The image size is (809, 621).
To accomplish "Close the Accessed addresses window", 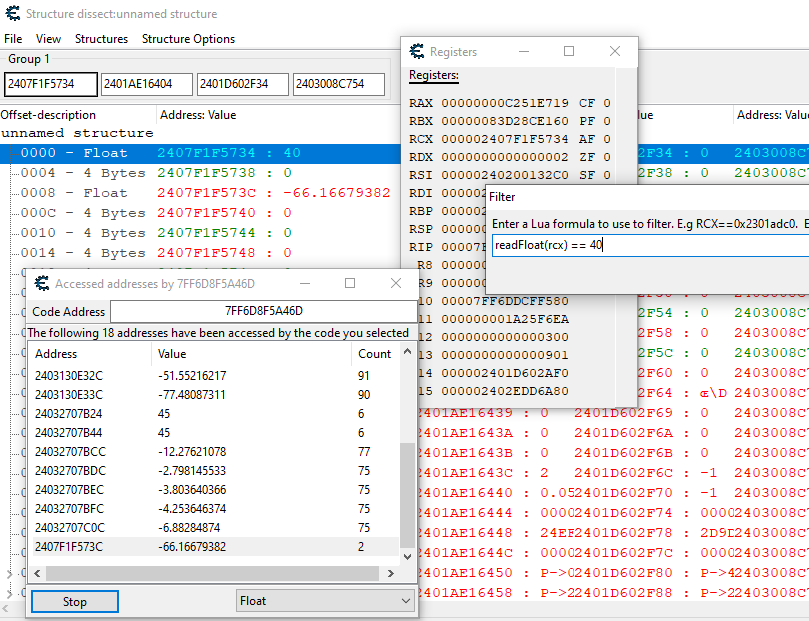I will click(x=396, y=283).
